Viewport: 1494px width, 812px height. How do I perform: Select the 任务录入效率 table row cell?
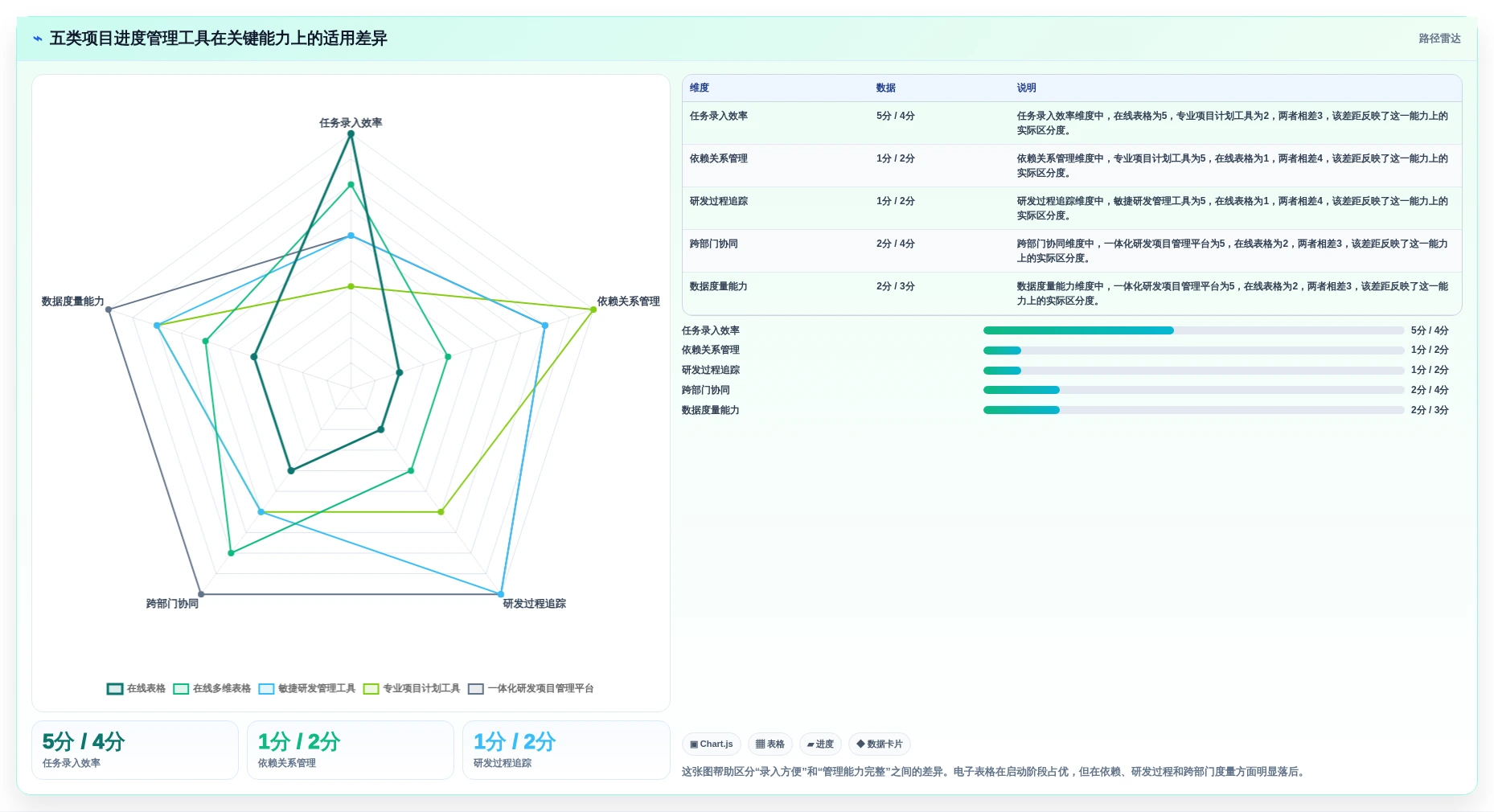coord(719,116)
